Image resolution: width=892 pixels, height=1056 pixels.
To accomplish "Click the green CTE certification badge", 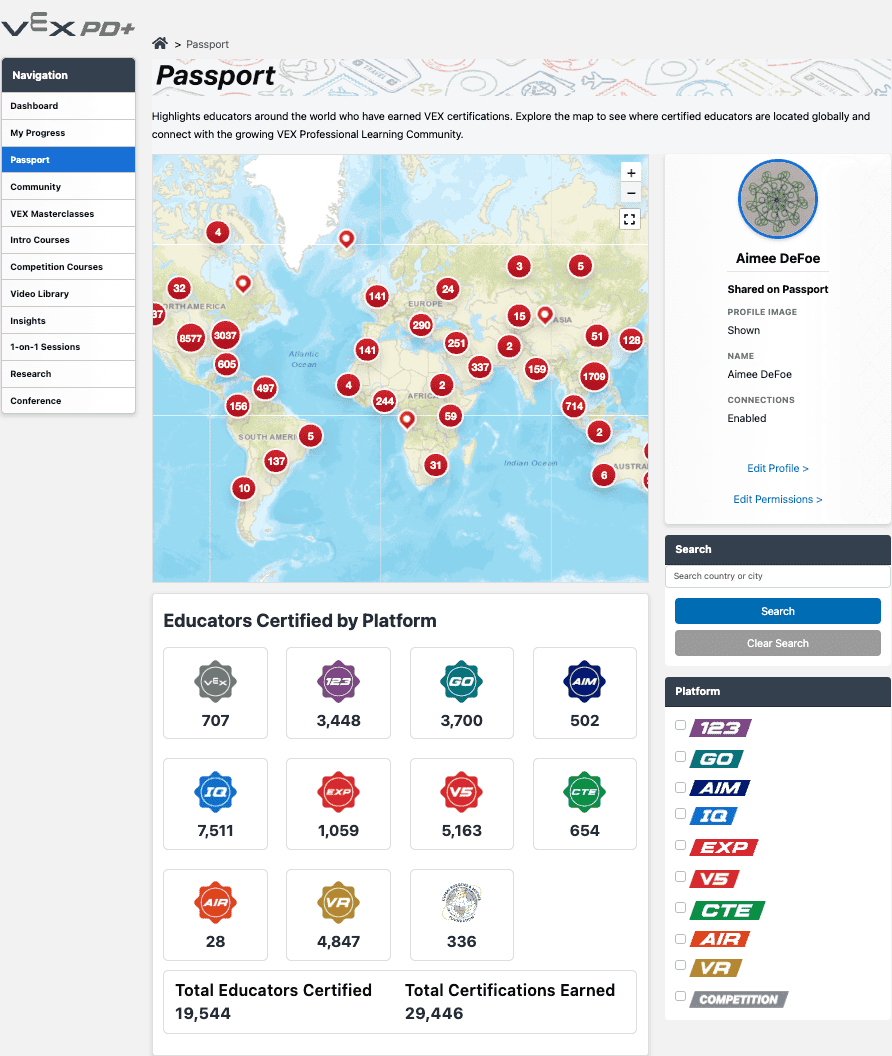I will point(585,792).
